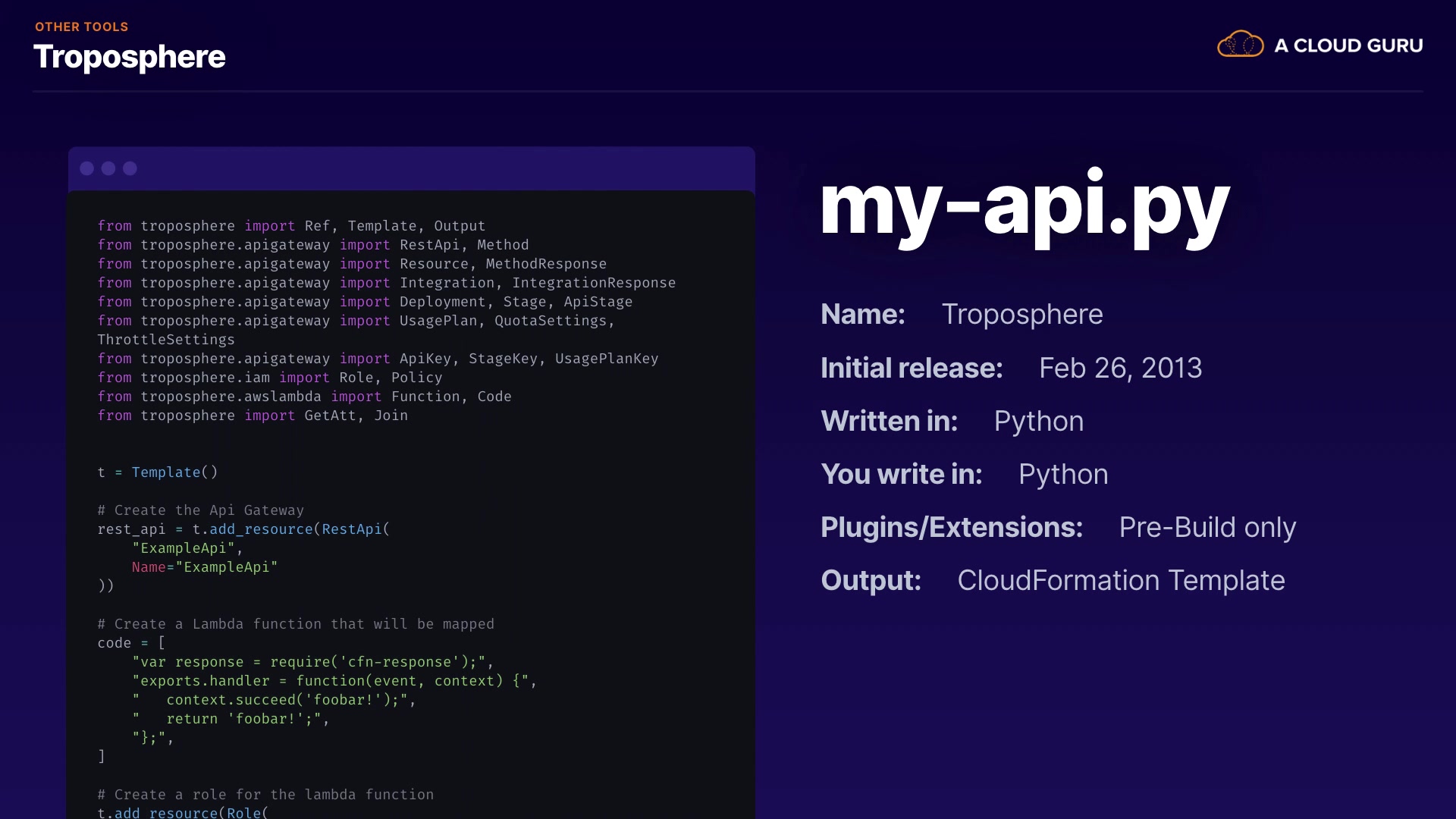Screen dimensions: 1456x819
Task: Click the third window dot in the code panel
Action: 130,168
